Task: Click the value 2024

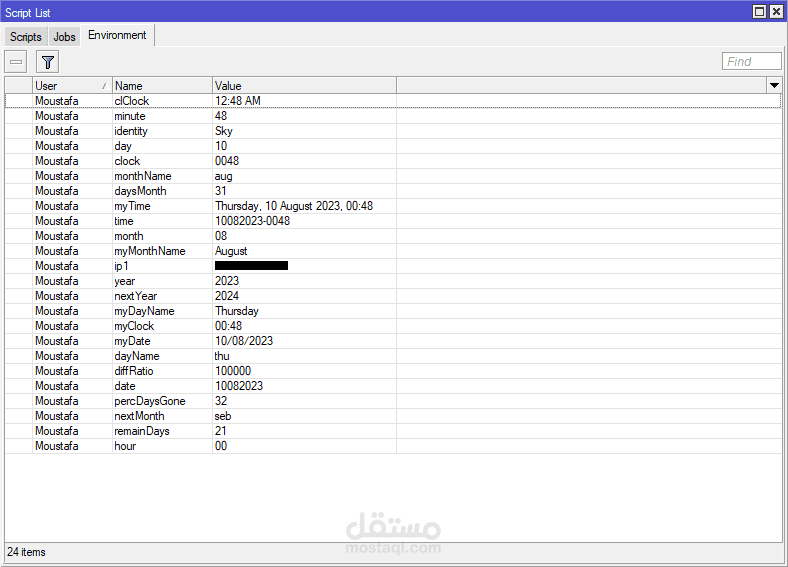Action: coord(227,296)
